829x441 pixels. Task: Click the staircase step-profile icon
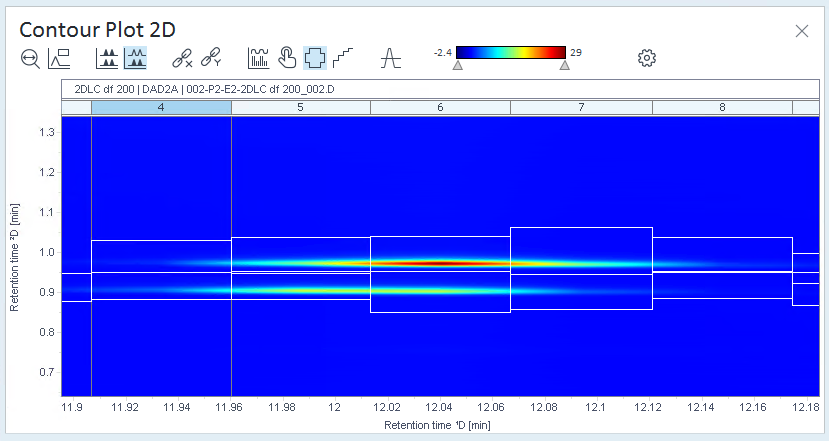pos(343,58)
